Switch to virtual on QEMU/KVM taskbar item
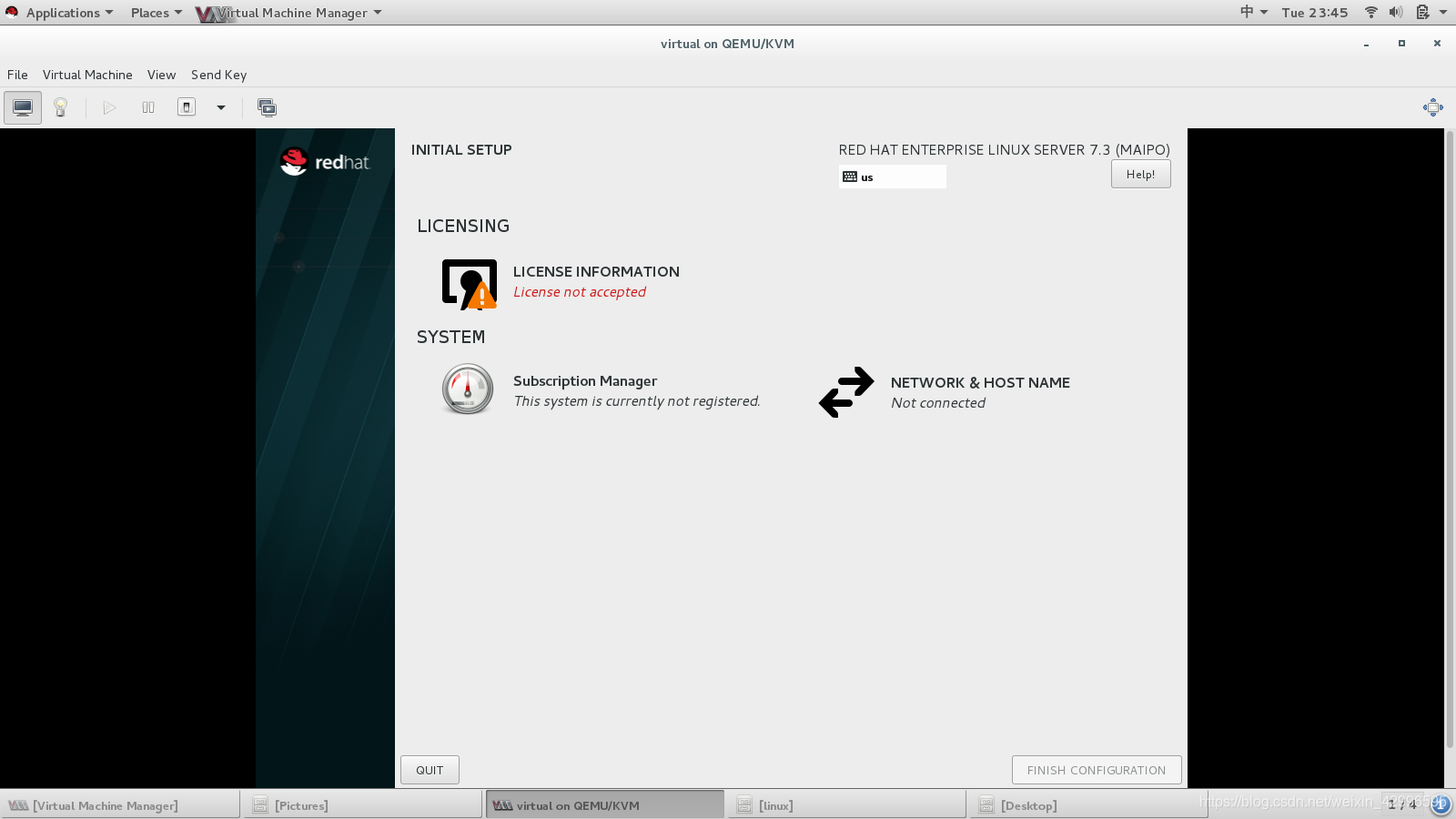 [x=604, y=805]
